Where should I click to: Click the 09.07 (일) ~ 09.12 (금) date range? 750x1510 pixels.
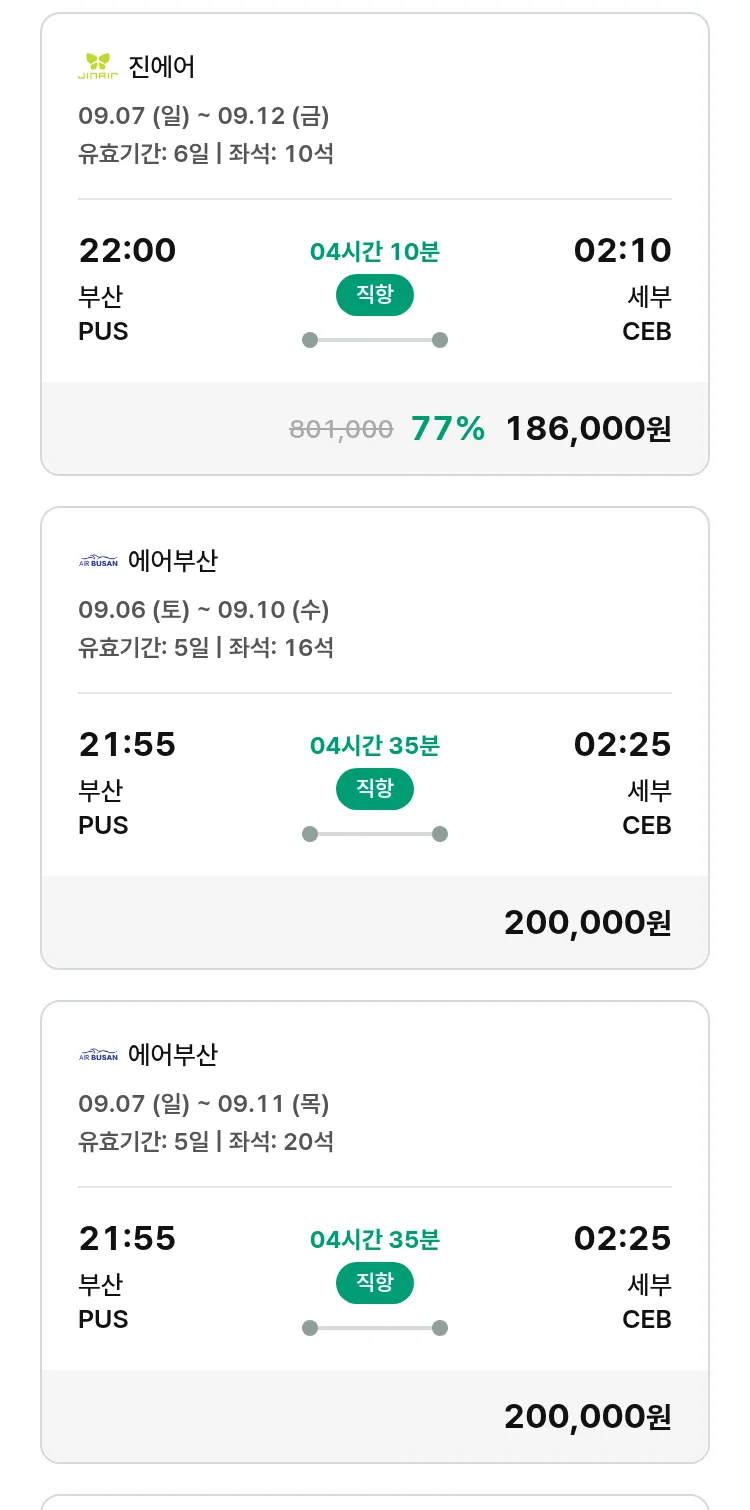click(204, 116)
